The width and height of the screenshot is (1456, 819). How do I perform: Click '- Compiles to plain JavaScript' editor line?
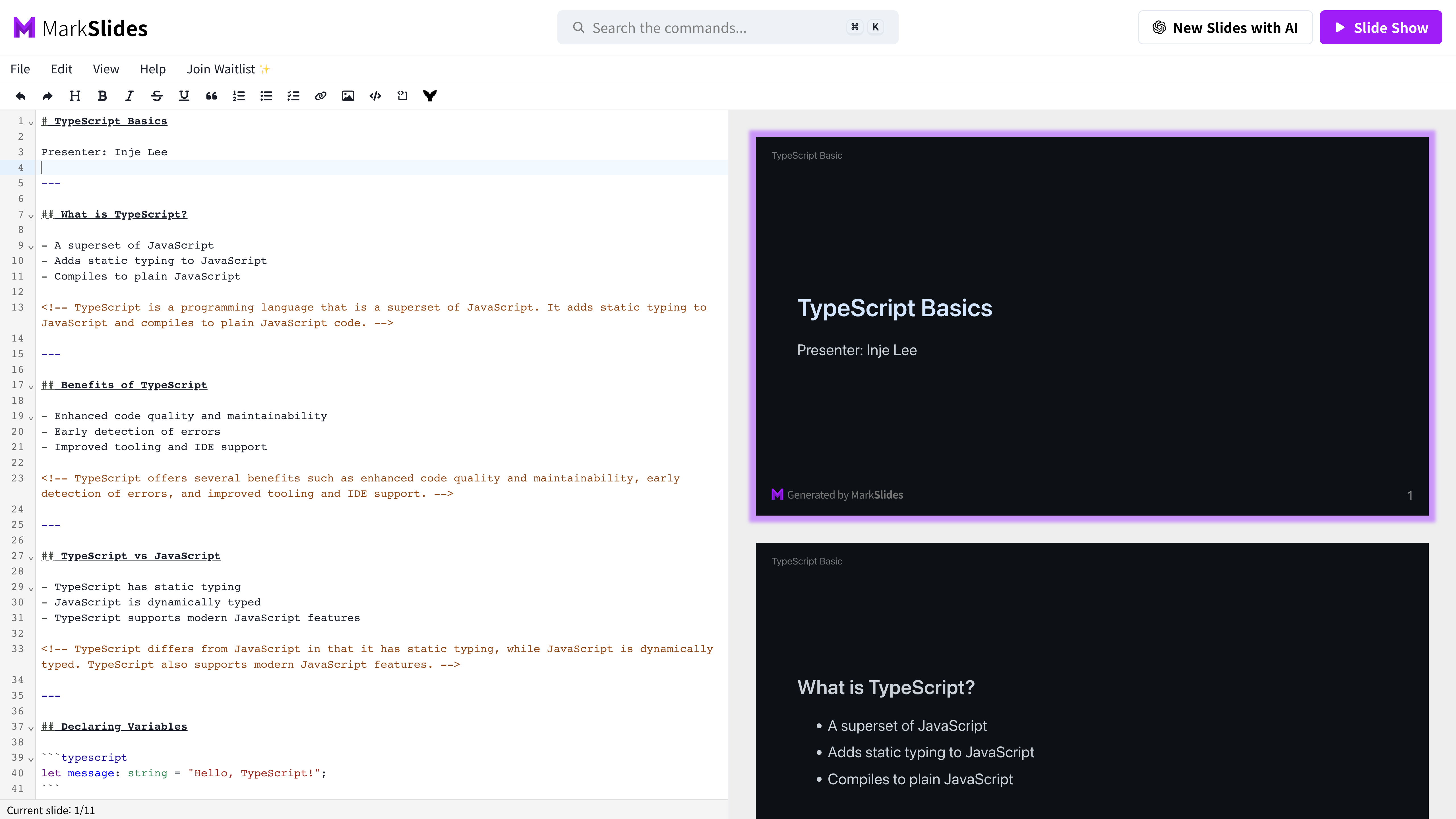click(141, 276)
